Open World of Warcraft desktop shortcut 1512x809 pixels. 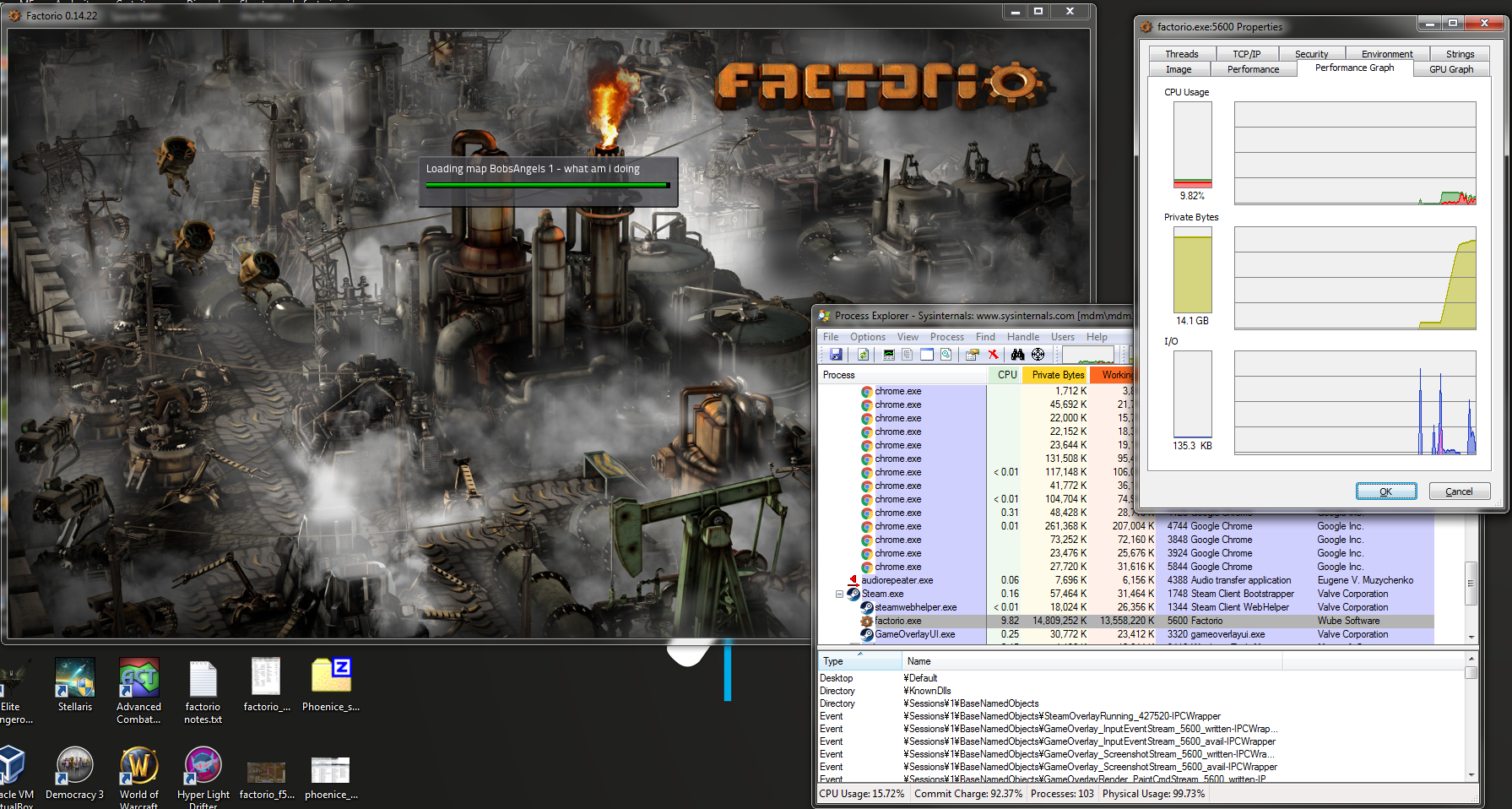pyautogui.click(x=138, y=777)
